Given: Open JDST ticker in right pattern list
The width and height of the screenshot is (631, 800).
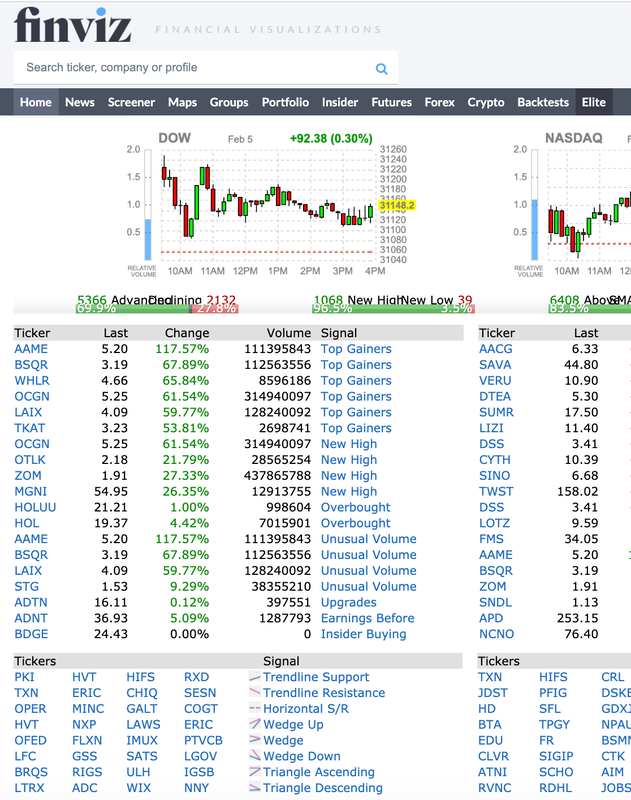Looking at the screenshot, I should point(493,693).
